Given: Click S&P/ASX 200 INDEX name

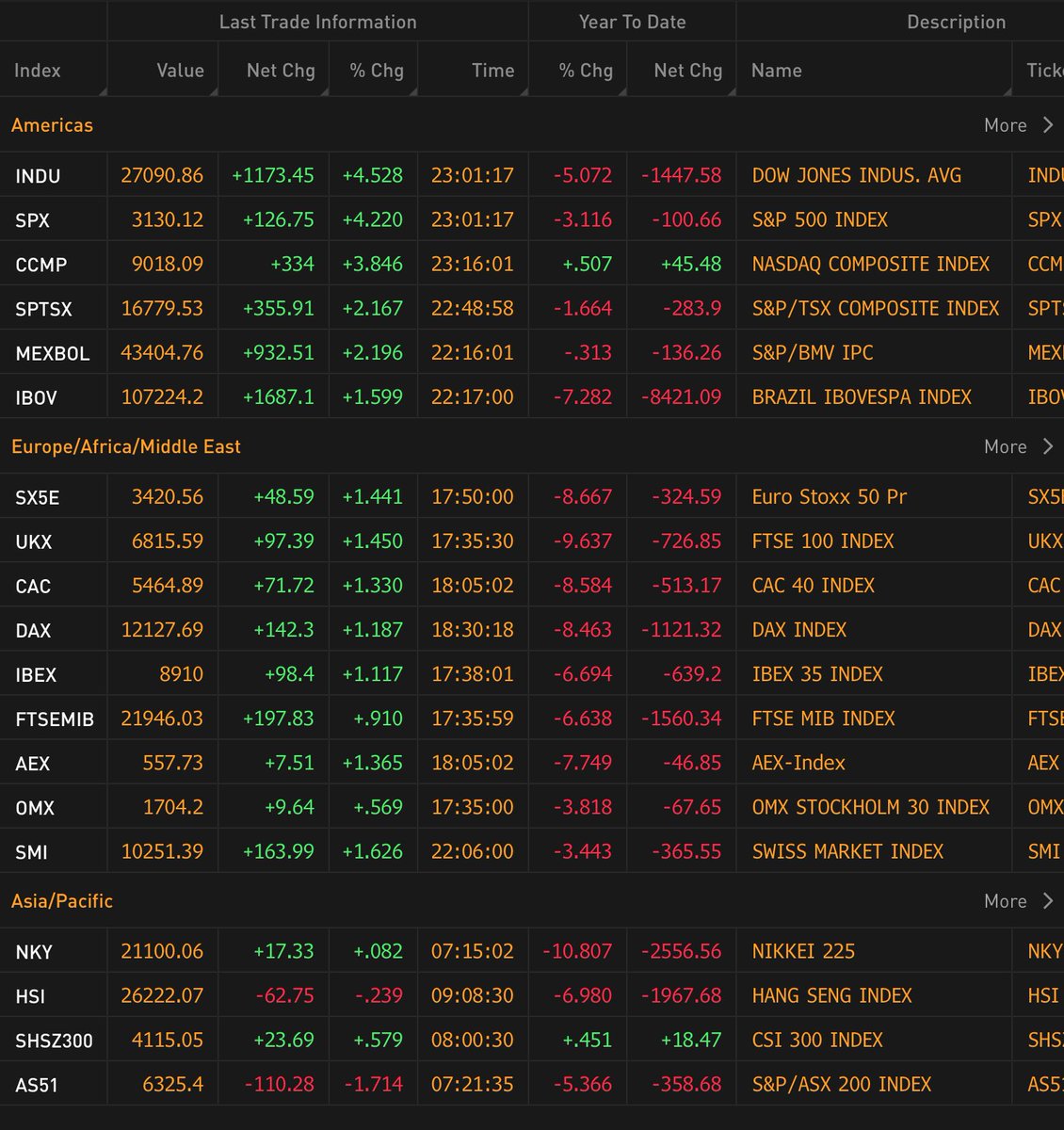Looking at the screenshot, I should (x=842, y=1083).
